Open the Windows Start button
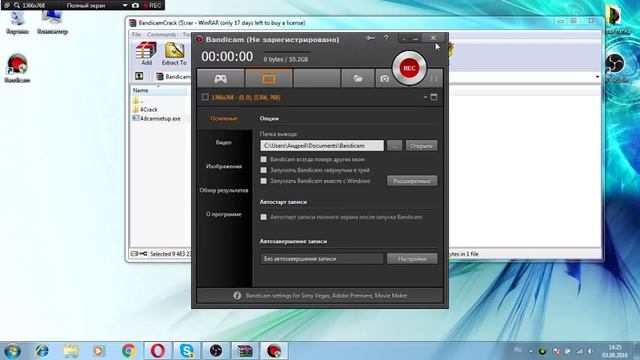 pos(12,351)
